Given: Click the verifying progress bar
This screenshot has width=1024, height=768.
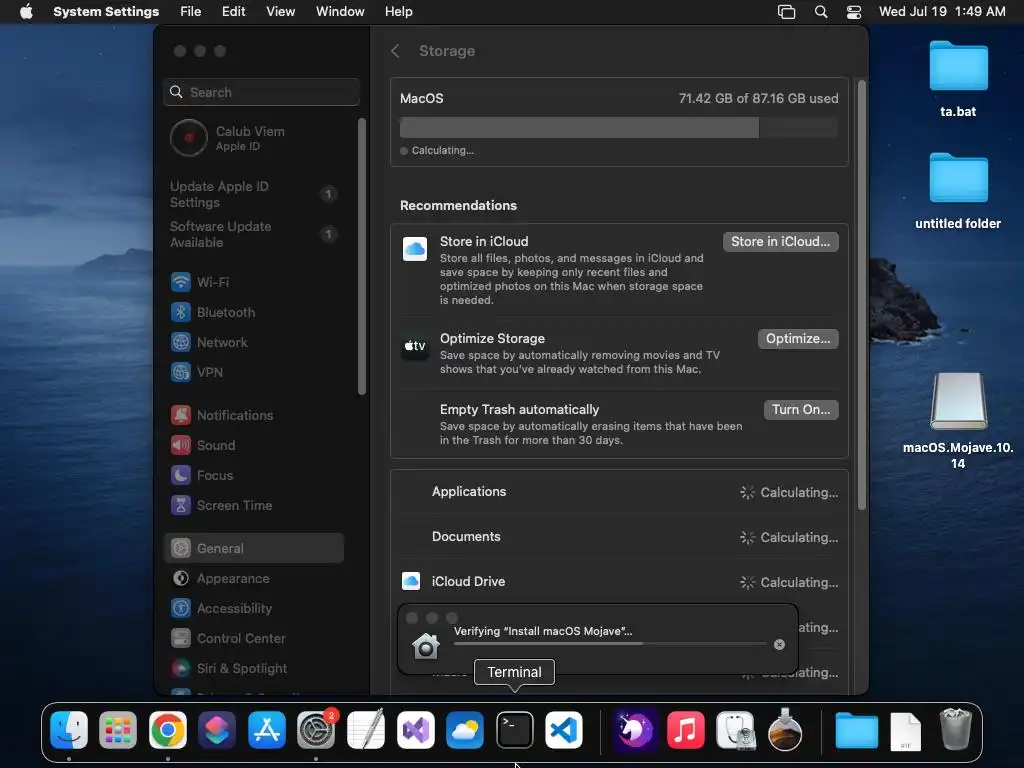Looking at the screenshot, I should point(610,644).
